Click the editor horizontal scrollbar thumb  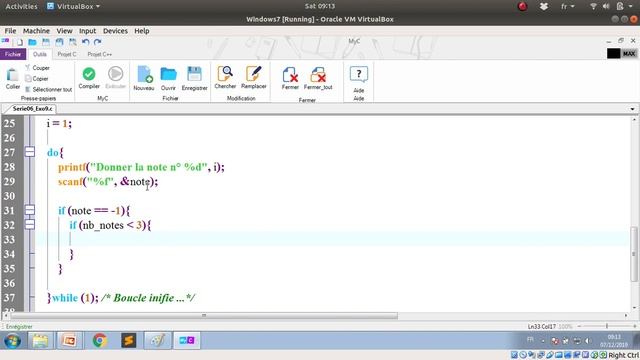pos(204,316)
